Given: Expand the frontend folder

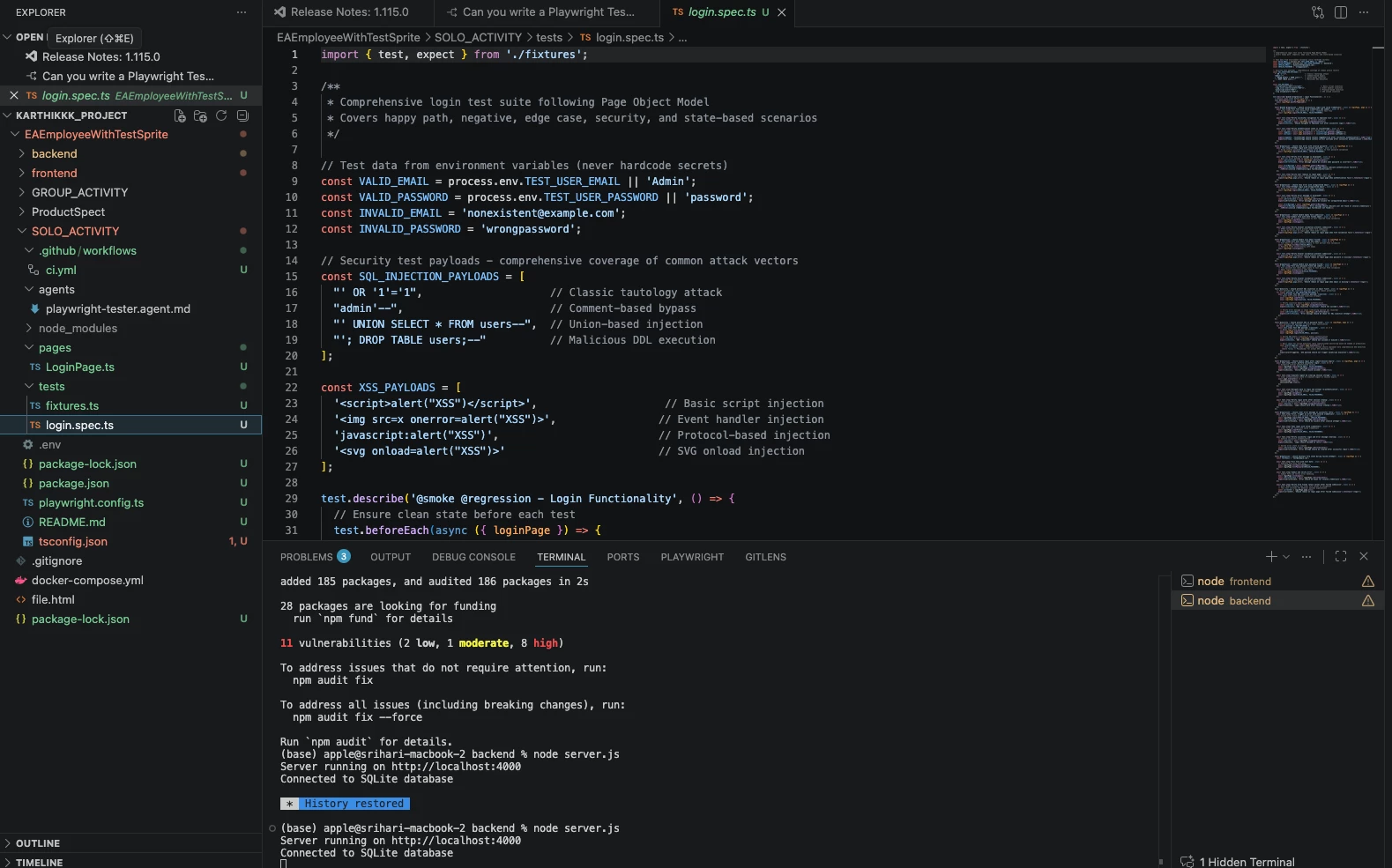Looking at the screenshot, I should point(54,174).
